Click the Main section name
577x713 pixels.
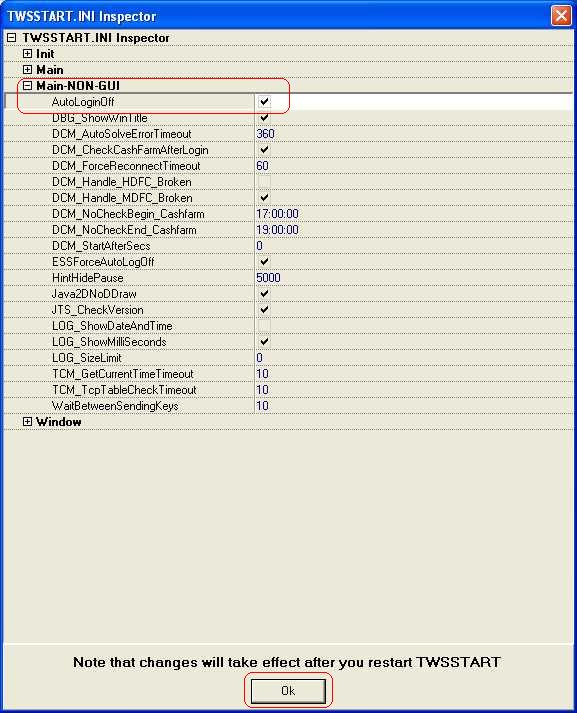(x=50, y=70)
